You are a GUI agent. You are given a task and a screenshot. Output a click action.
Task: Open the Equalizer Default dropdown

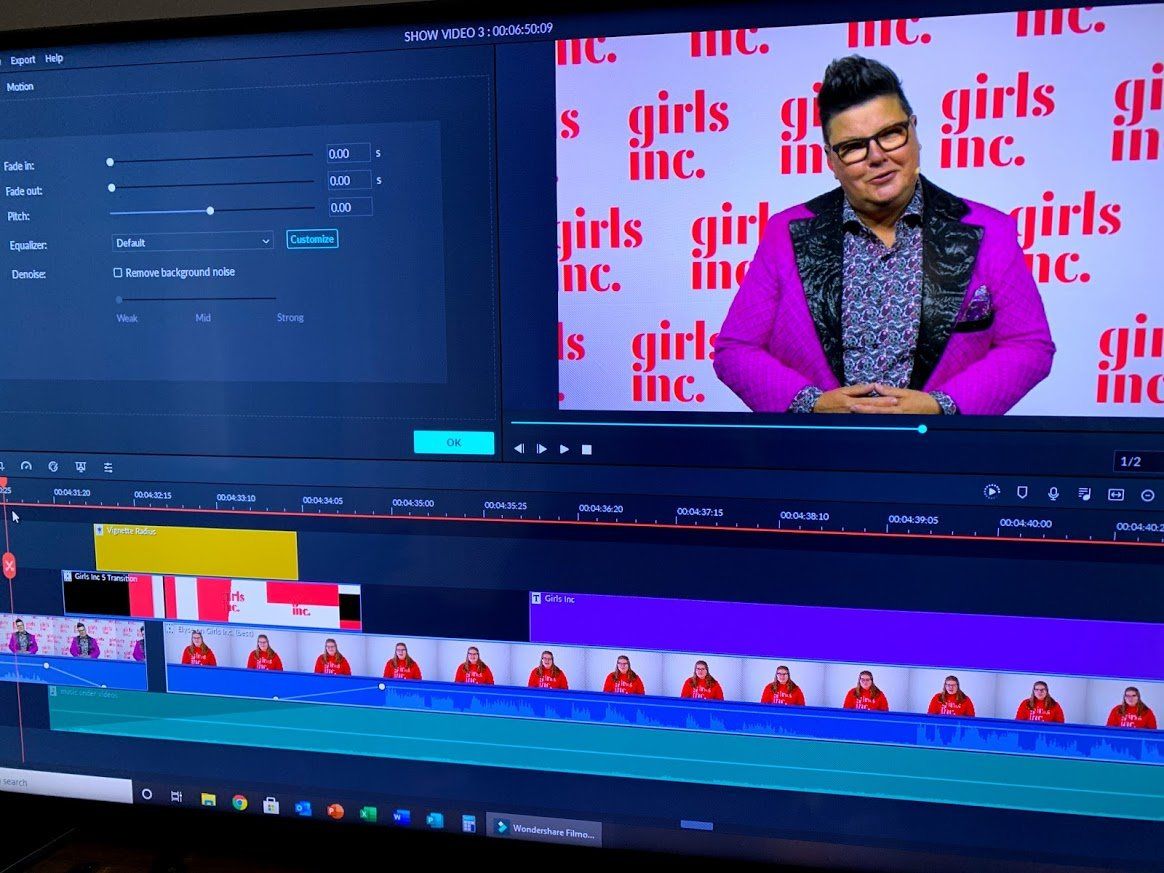click(x=192, y=242)
